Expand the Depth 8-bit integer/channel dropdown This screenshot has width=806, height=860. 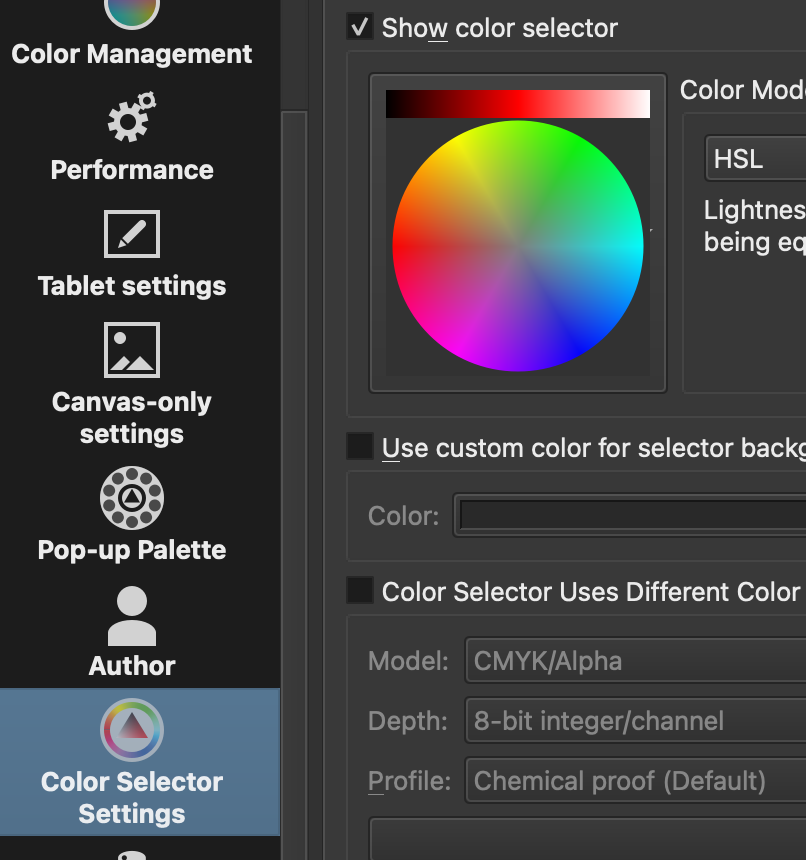pos(635,721)
